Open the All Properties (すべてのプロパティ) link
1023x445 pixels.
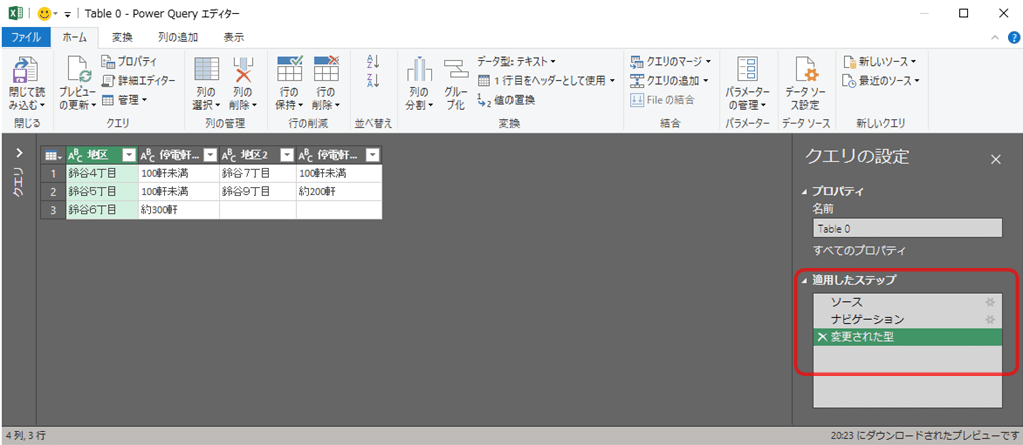point(859,250)
